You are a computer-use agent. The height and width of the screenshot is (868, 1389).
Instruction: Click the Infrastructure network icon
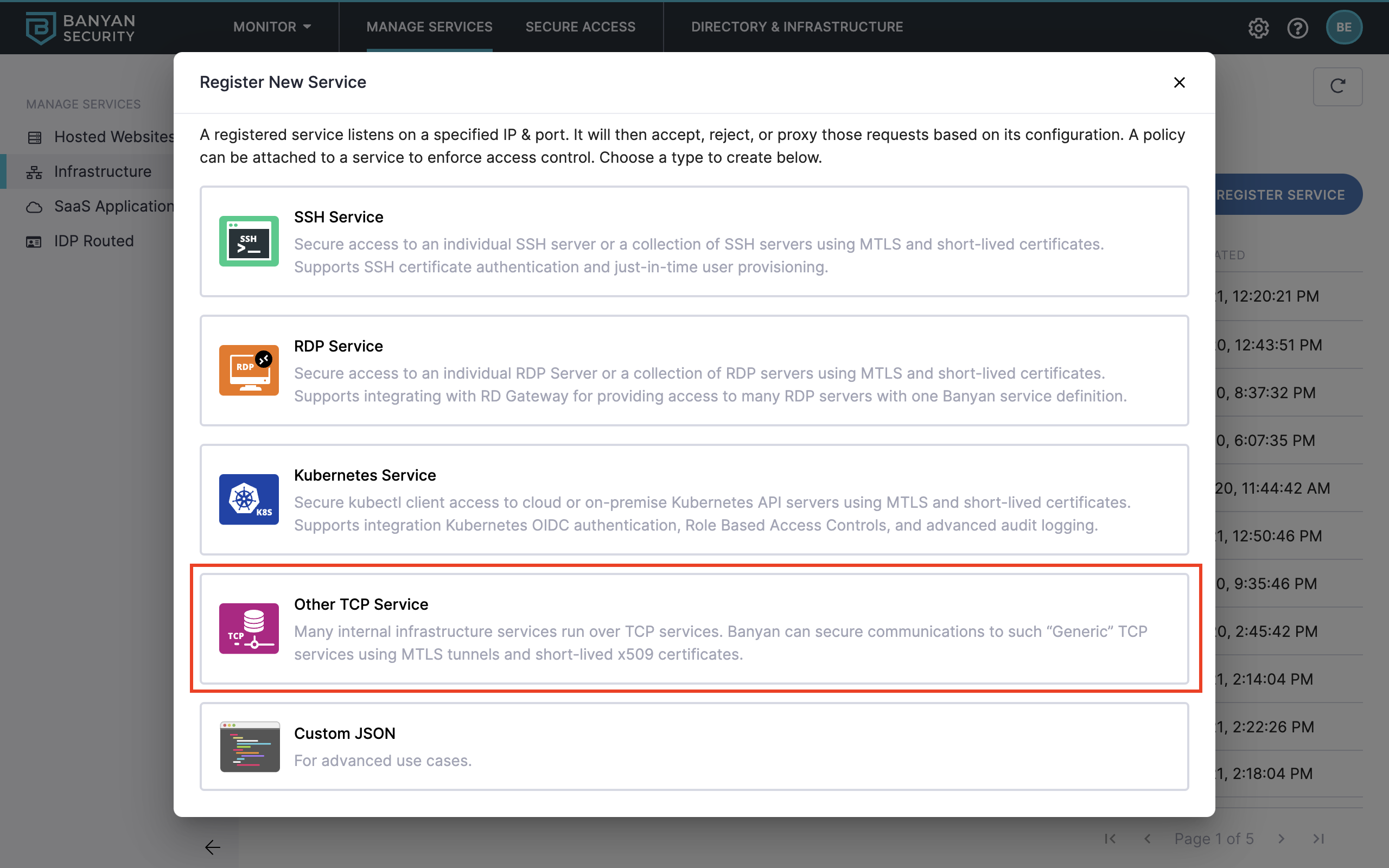click(x=34, y=172)
